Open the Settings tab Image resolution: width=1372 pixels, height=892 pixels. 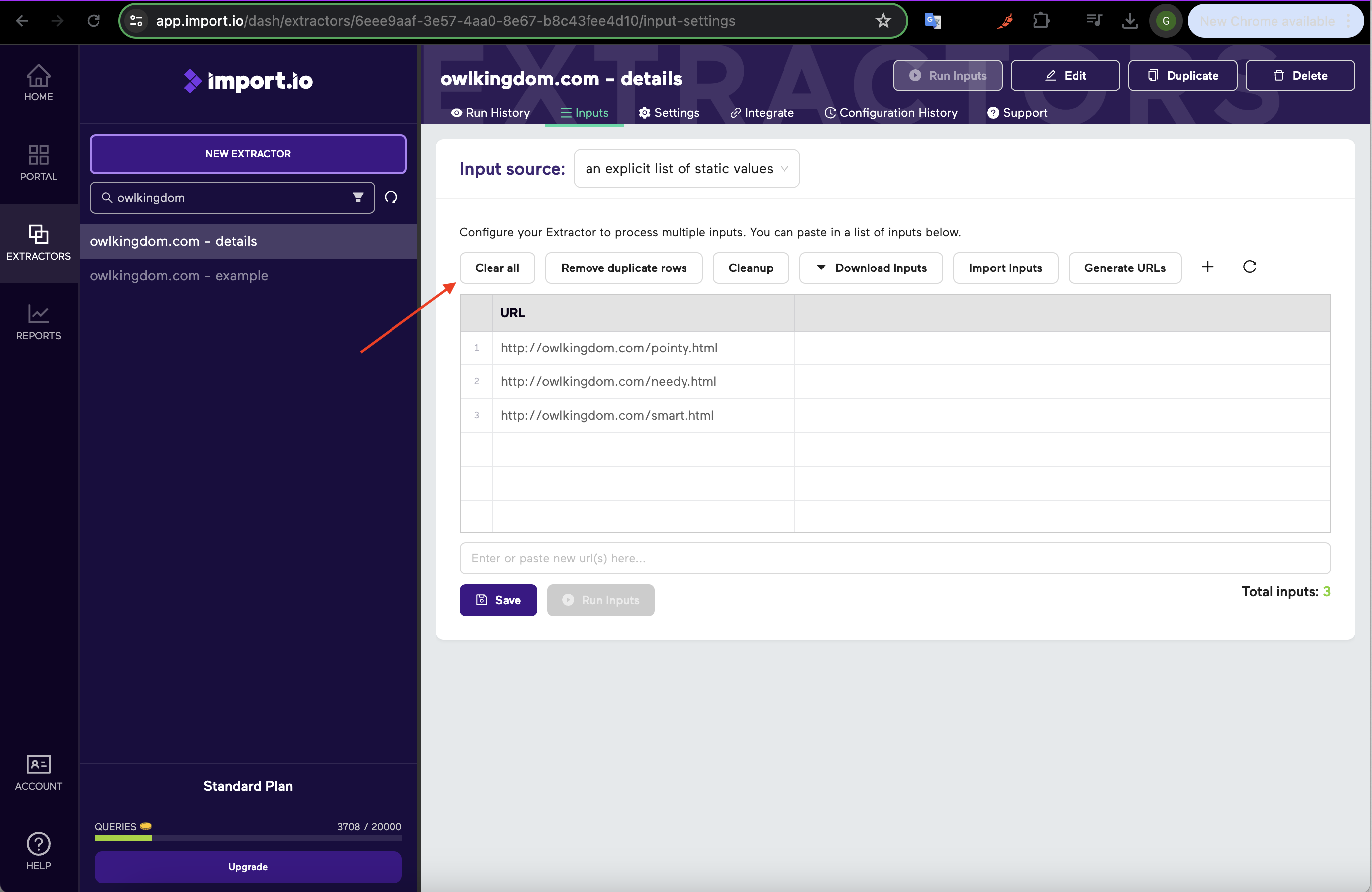coord(669,113)
